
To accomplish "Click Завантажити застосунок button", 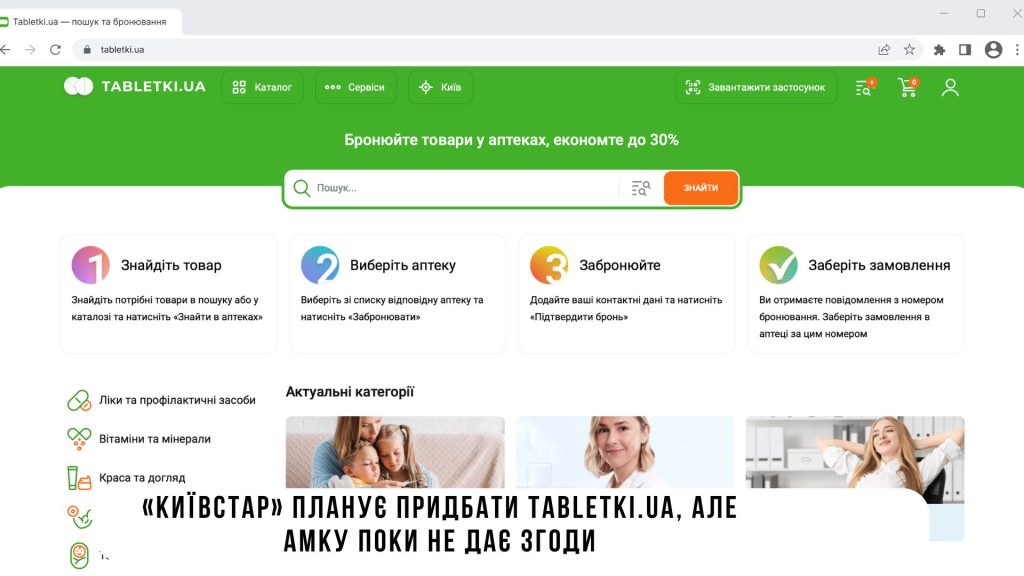I will pos(756,87).
